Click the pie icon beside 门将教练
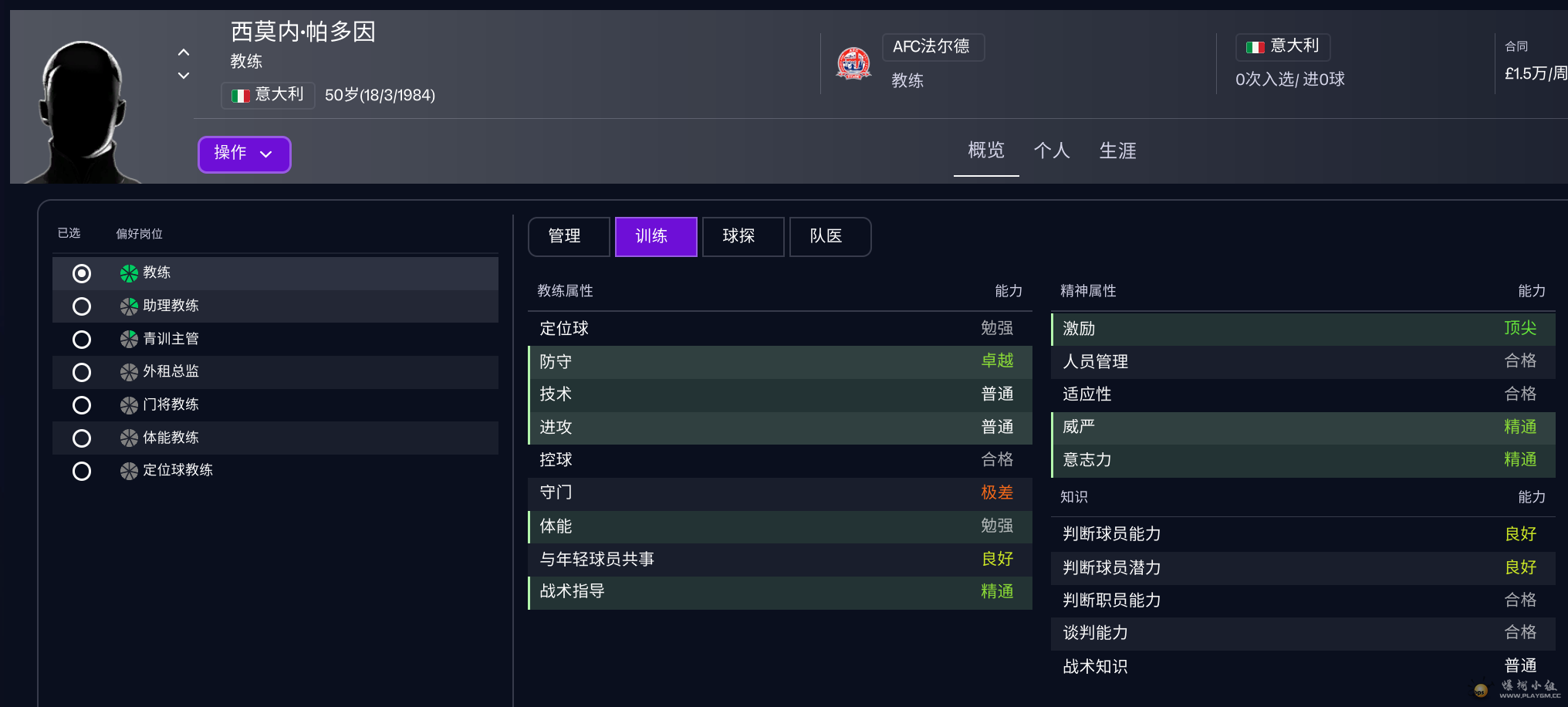Image resolution: width=1568 pixels, height=707 pixels. click(129, 405)
